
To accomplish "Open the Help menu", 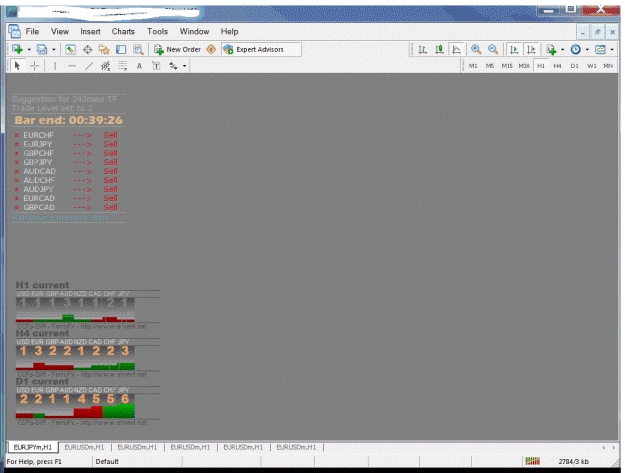I will pos(229,31).
